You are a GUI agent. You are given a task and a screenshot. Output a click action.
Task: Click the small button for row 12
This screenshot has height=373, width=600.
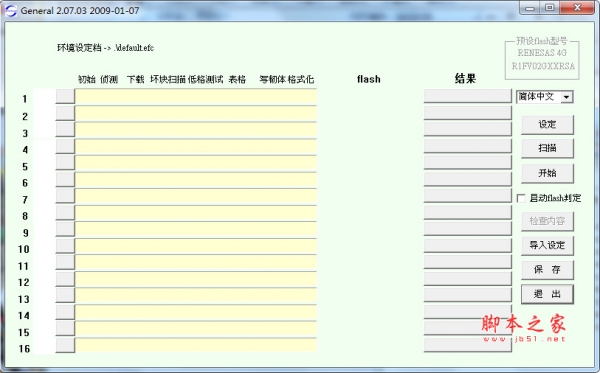click(x=65, y=279)
